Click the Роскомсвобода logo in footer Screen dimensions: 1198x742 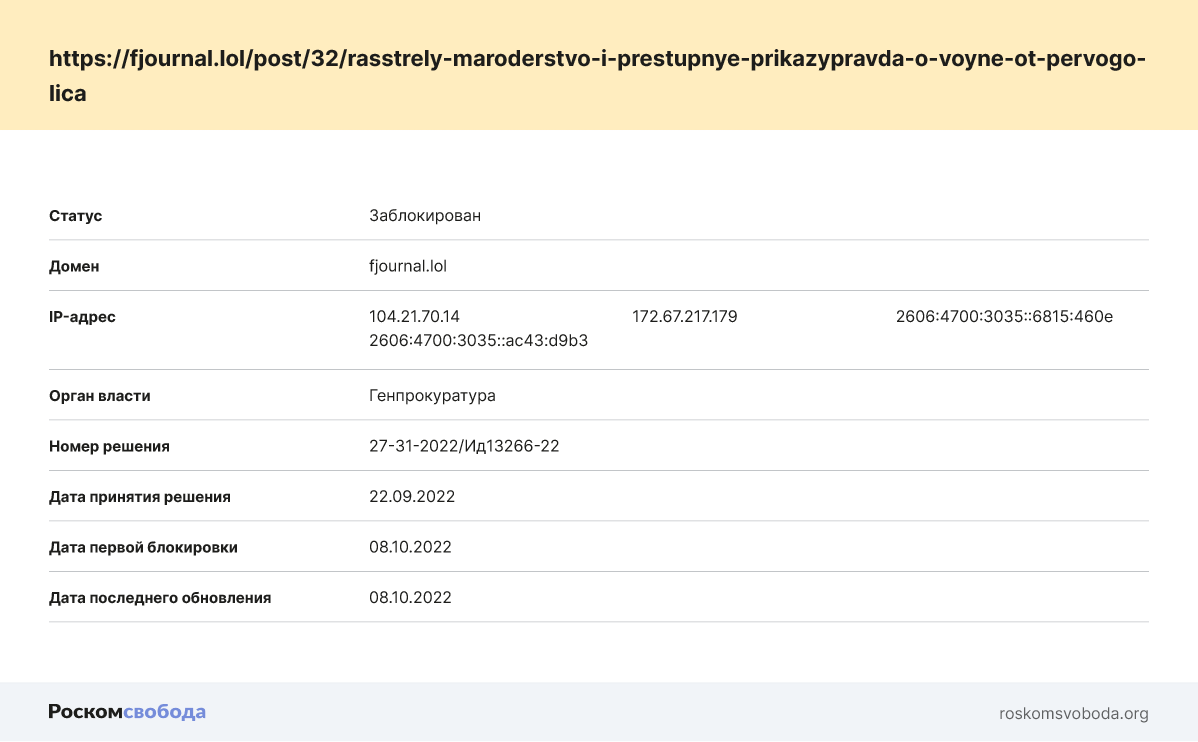(127, 712)
